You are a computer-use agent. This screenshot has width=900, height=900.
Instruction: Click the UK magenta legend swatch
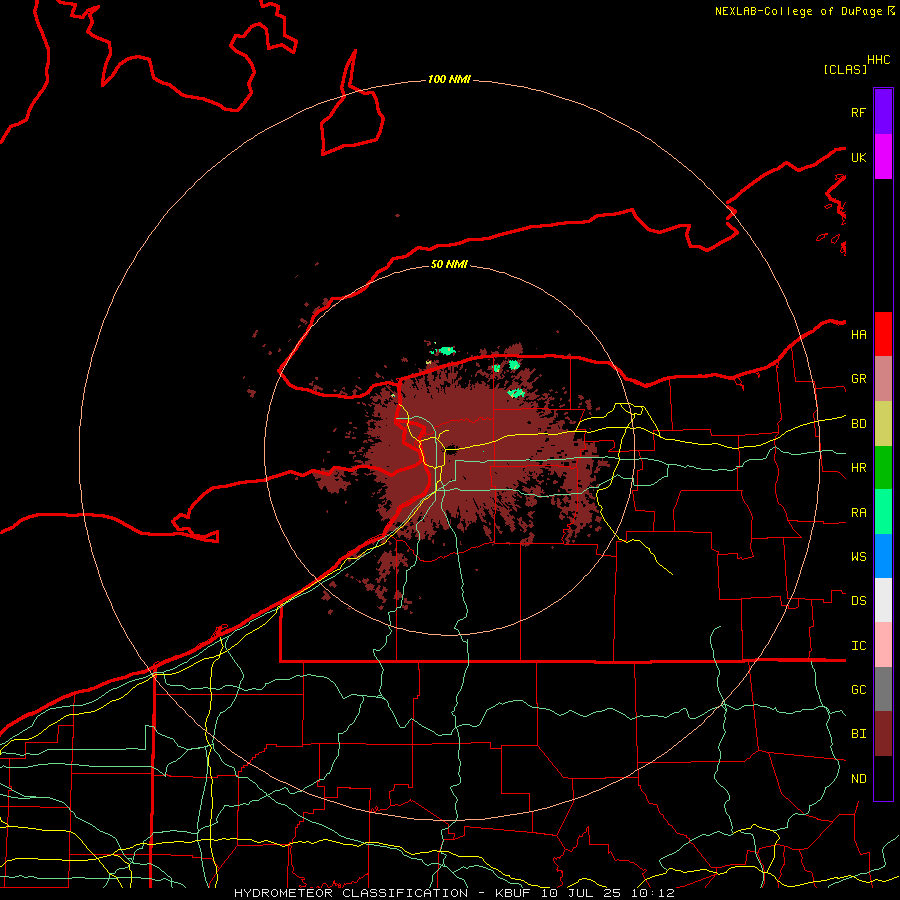click(883, 157)
